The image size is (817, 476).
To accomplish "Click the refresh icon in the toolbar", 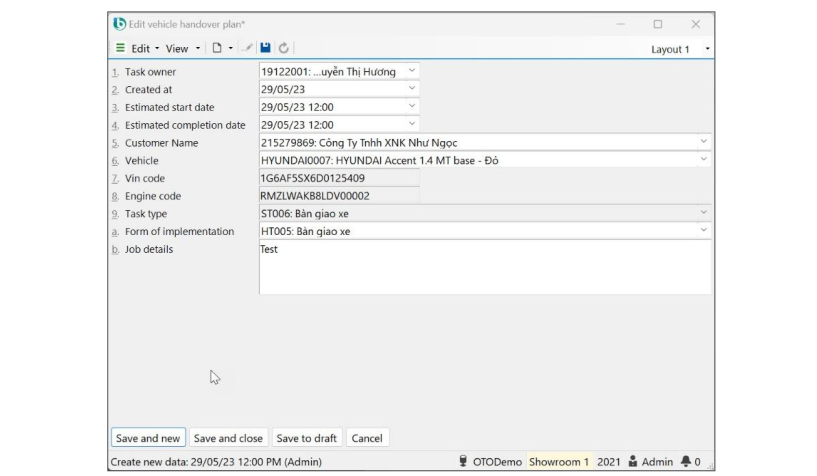I will pyautogui.click(x=283, y=48).
